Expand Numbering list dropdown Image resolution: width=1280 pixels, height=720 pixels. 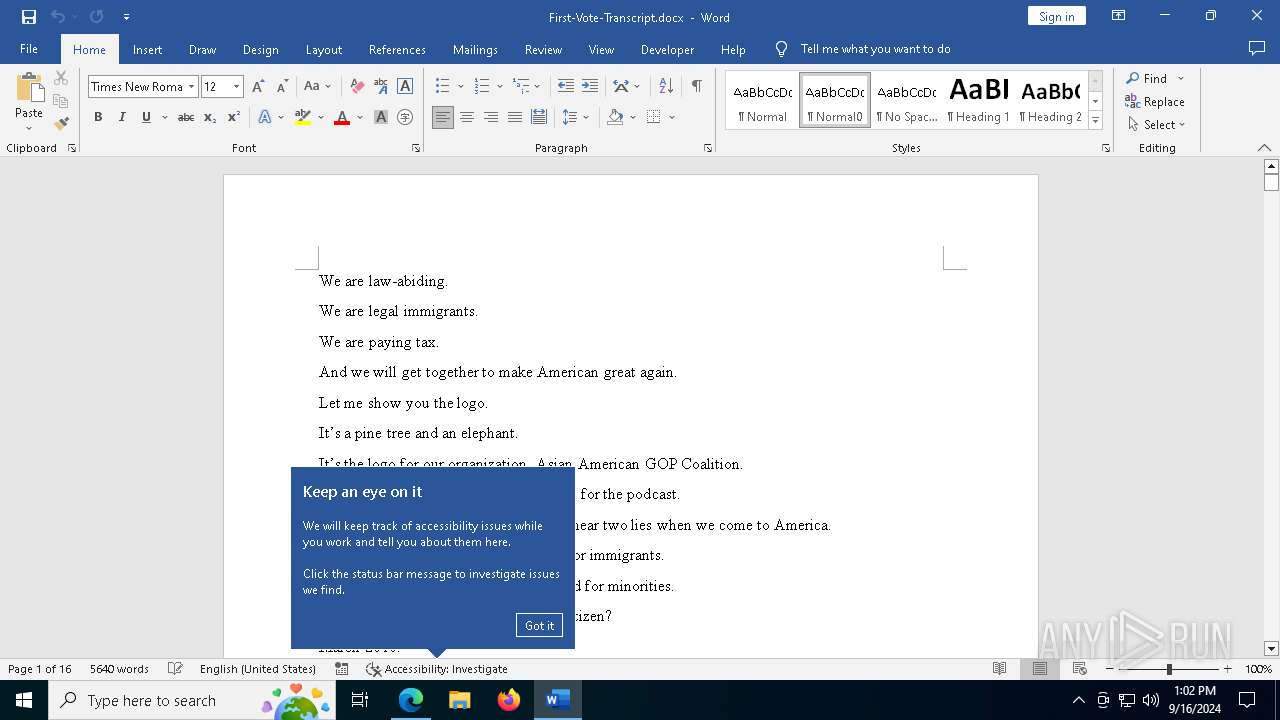pos(499,87)
